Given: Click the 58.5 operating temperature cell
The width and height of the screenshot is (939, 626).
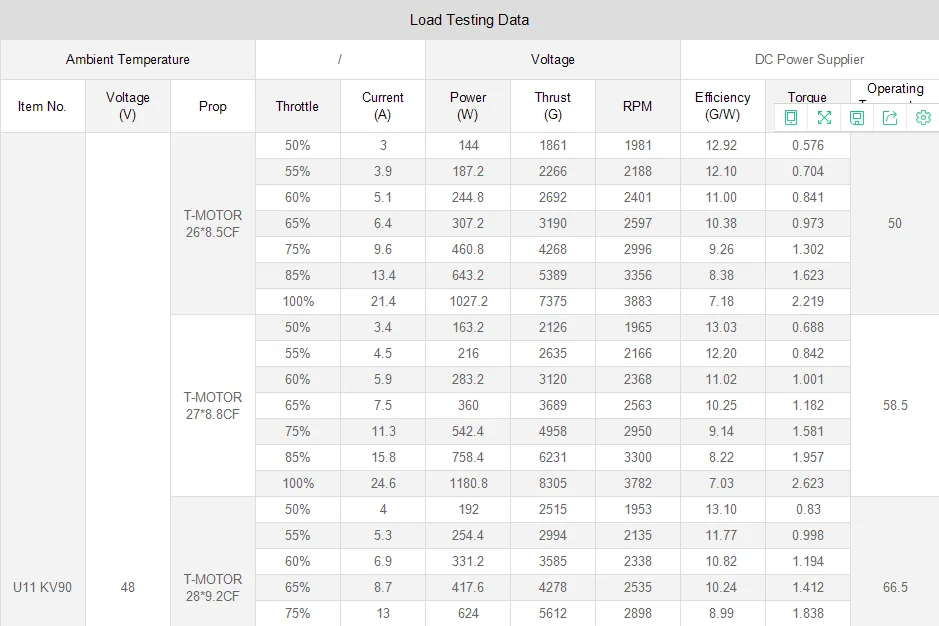Looking at the screenshot, I should [x=895, y=406].
